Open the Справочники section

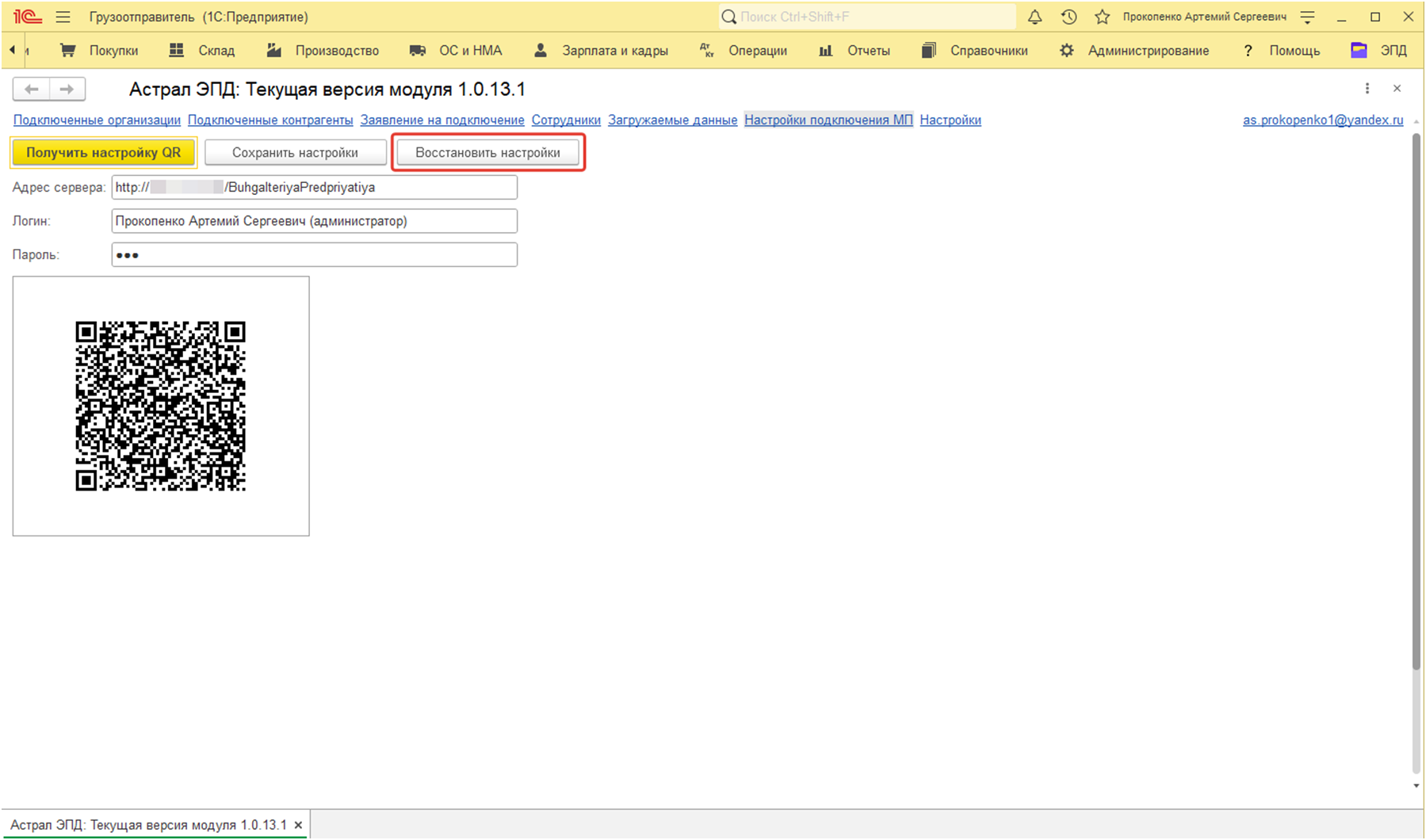989,50
